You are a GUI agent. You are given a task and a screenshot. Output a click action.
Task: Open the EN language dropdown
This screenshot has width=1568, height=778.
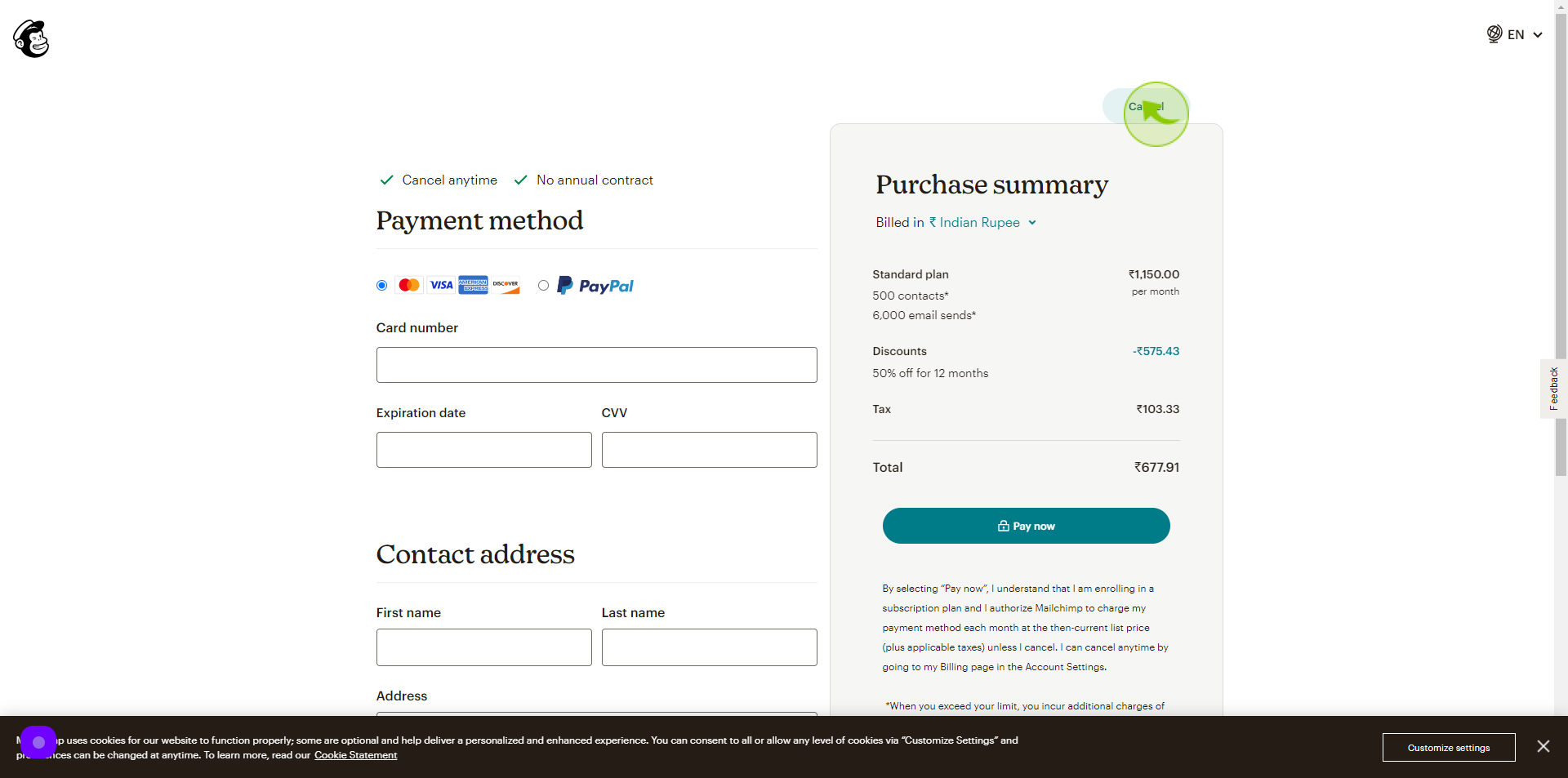(1515, 34)
